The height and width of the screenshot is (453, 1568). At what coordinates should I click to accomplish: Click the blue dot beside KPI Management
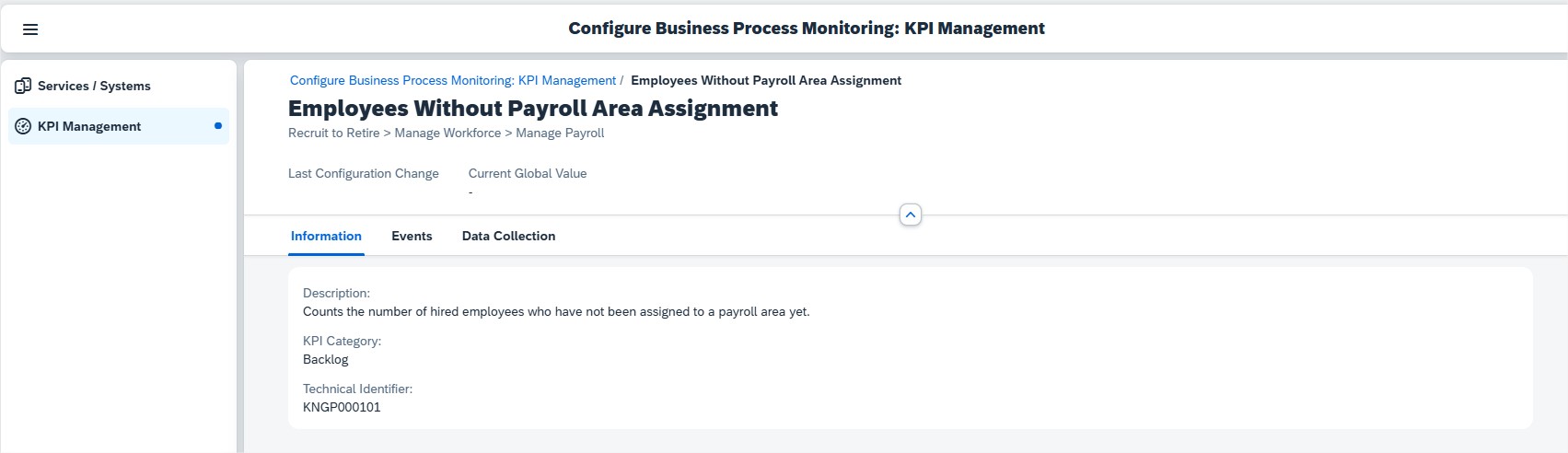pos(218,126)
